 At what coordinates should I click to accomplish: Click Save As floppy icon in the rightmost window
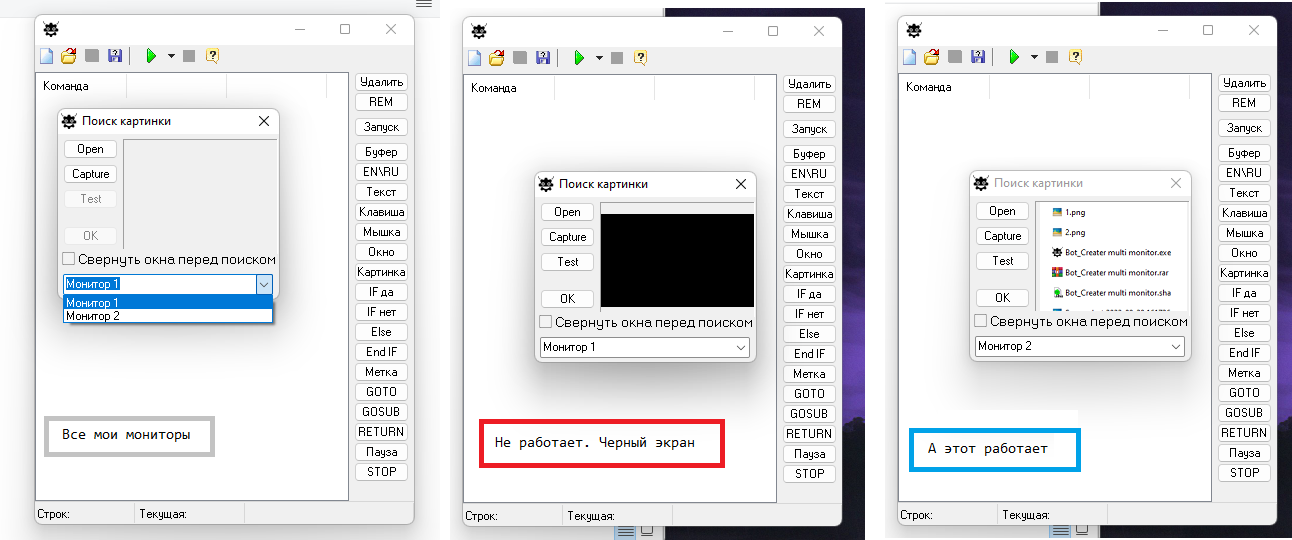[x=977, y=57]
